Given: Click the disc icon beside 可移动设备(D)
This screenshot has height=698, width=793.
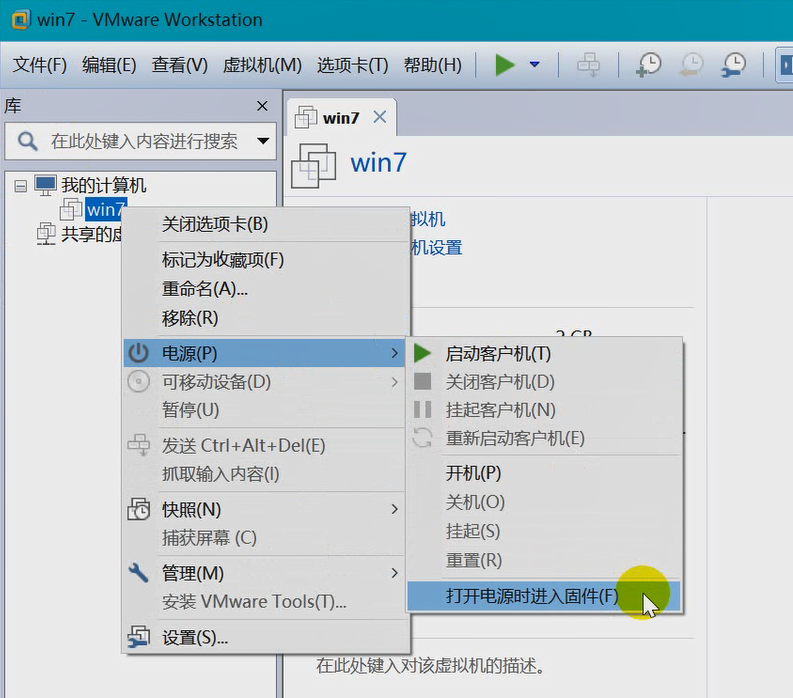Looking at the screenshot, I should click(138, 381).
